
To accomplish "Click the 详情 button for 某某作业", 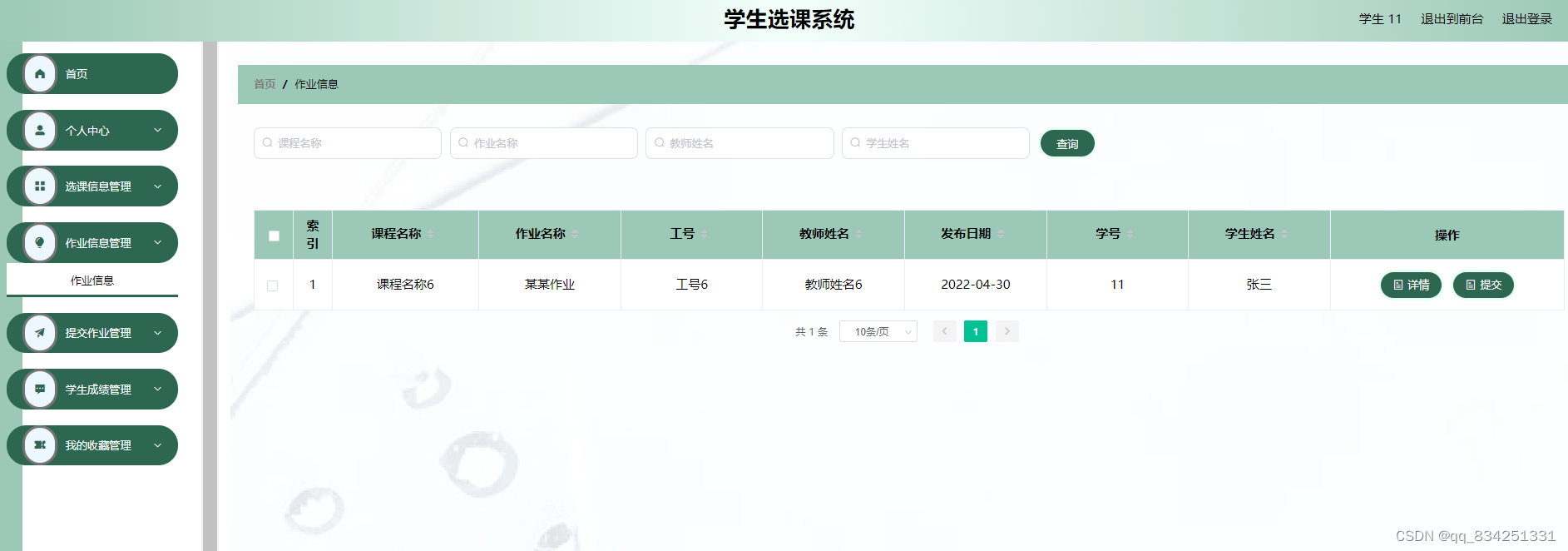I will point(1411,285).
